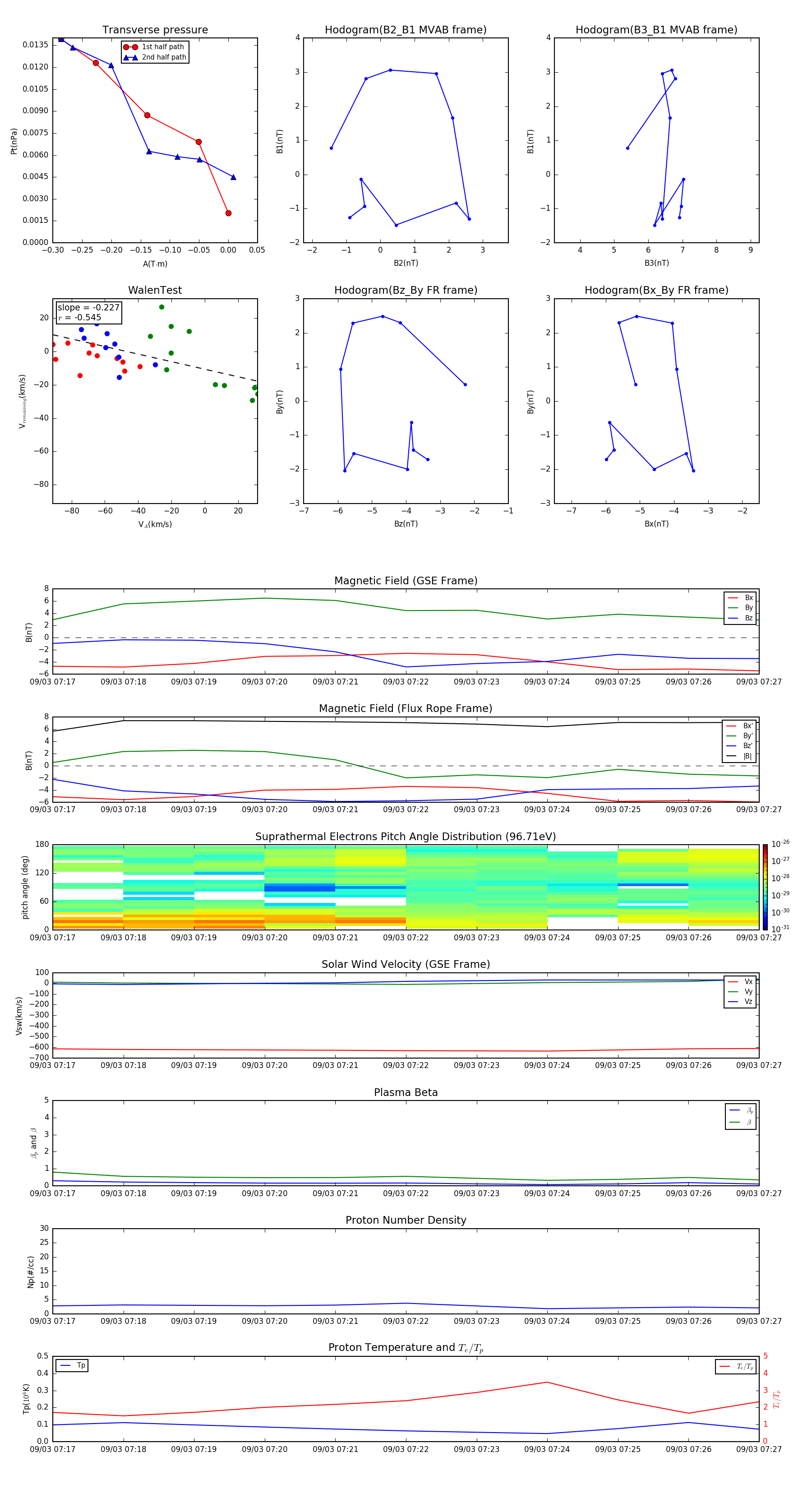Select the "2nd half path" legend entry
Viewport: 812px width, 1489px height.
pyautogui.click(x=155, y=57)
